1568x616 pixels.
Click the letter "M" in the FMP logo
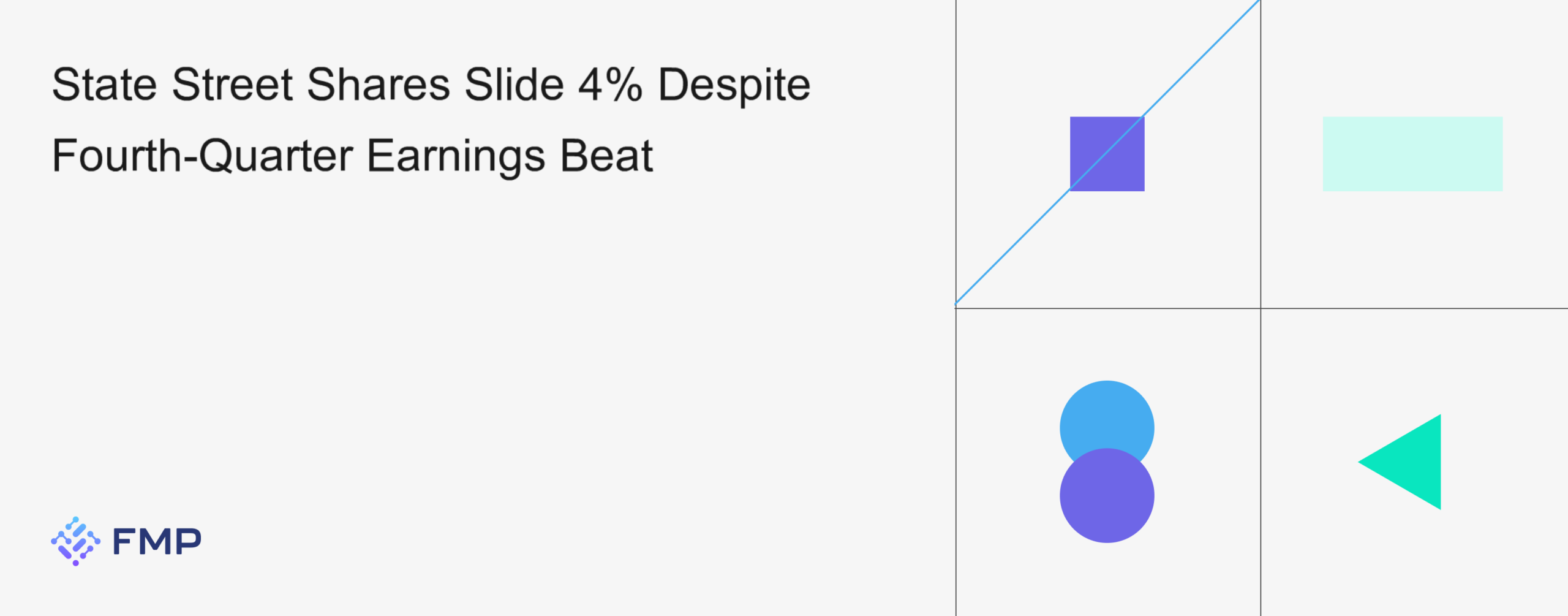click(157, 542)
